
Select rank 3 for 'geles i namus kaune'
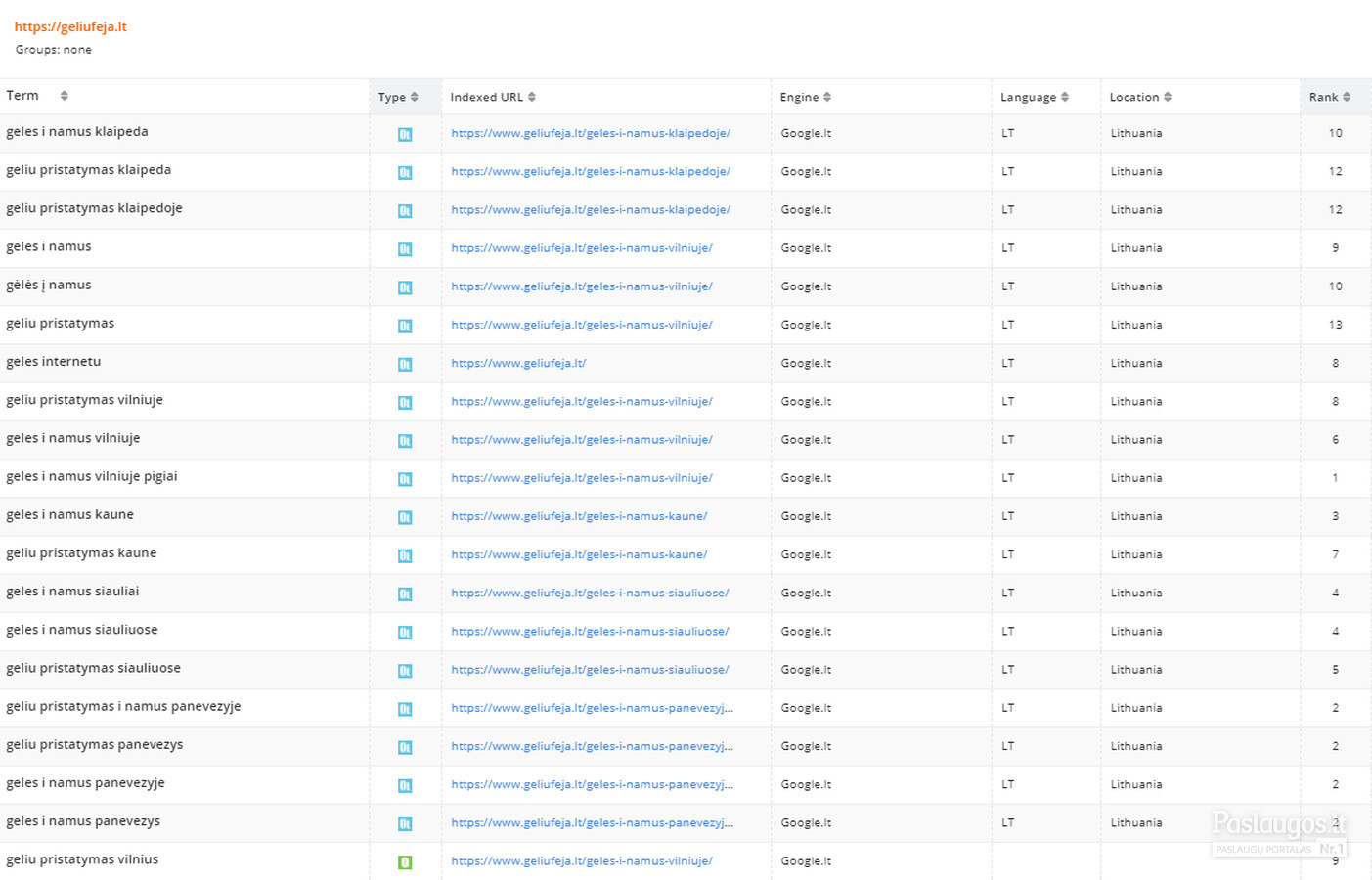[1335, 516]
